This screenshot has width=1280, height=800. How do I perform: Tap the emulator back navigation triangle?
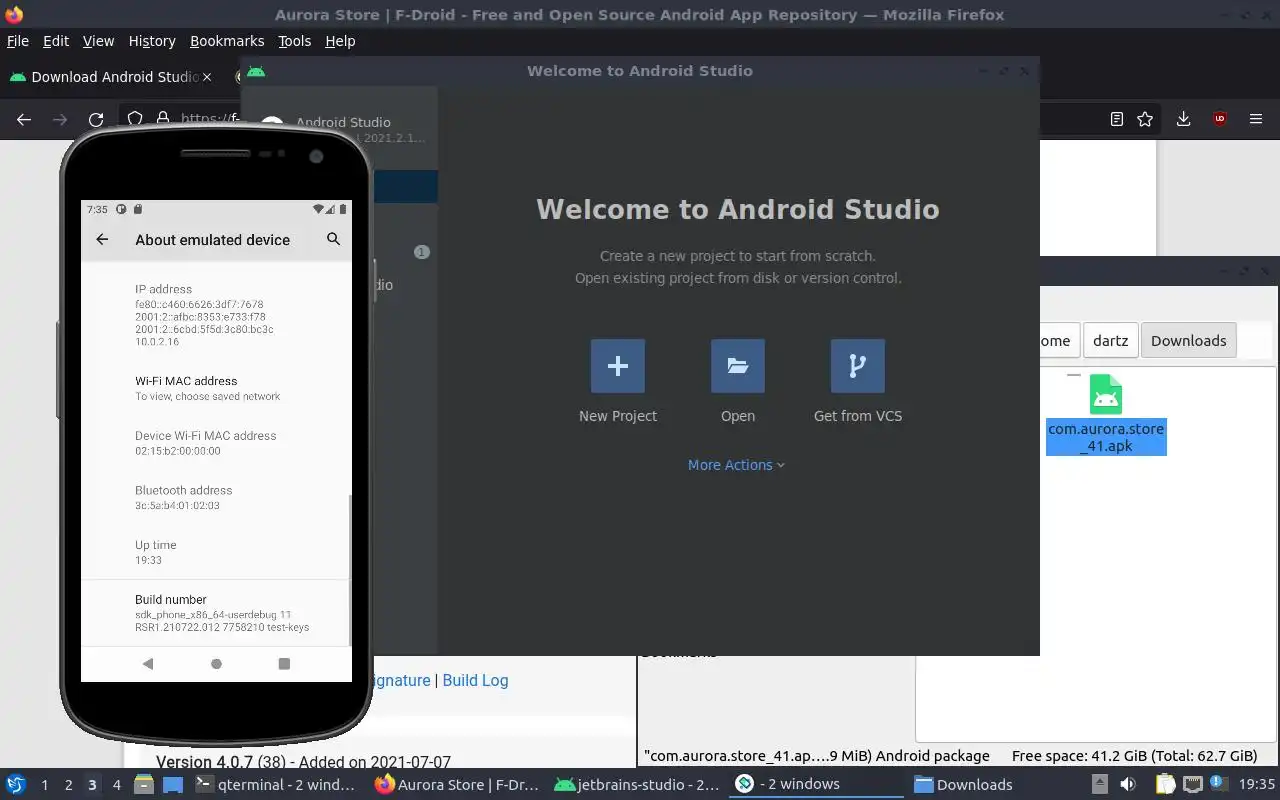pyautogui.click(x=148, y=663)
